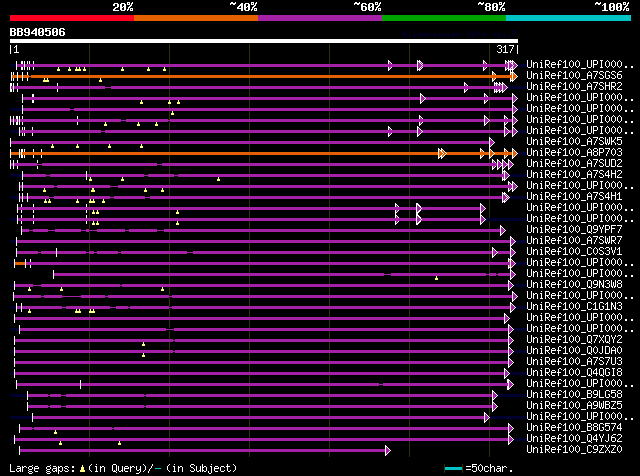The height and width of the screenshot is (476, 640).
Task: Open hit UniRef100_Q9N3W8
Action: tap(574, 285)
